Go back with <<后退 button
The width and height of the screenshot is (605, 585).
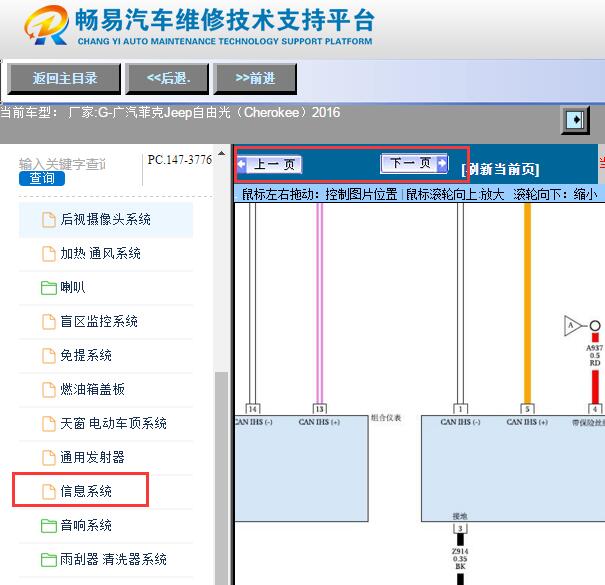[167, 79]
